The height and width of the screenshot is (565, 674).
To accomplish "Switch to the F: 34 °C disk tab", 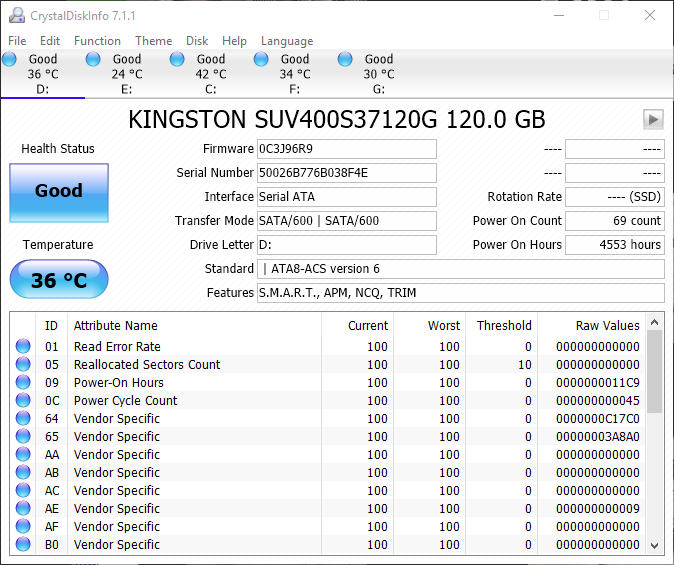I will (x=295, y=74).
